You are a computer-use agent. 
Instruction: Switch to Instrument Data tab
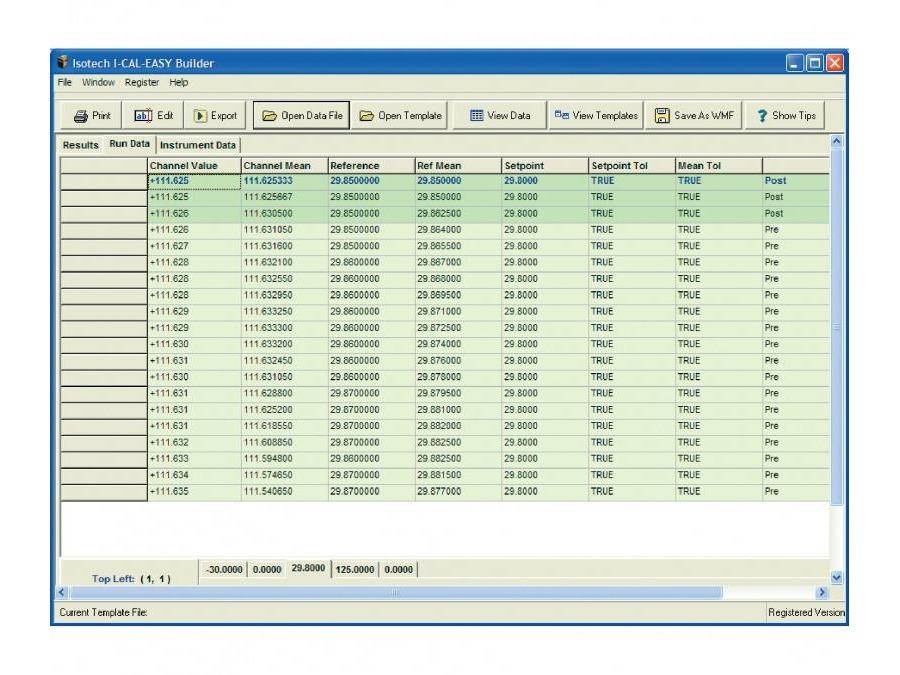[x=198, y=145]
